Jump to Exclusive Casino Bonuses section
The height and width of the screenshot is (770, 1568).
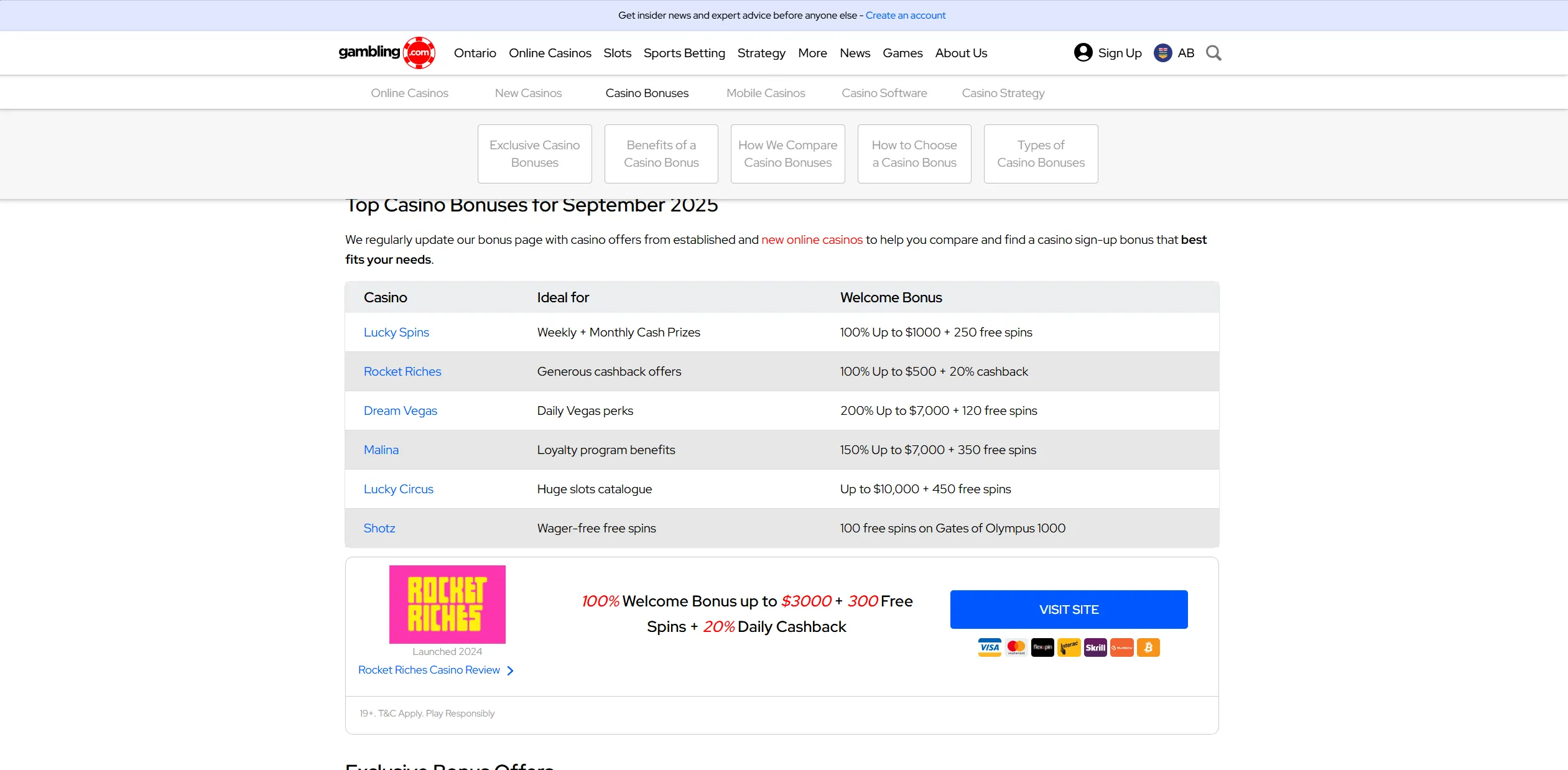pos(535,154)
